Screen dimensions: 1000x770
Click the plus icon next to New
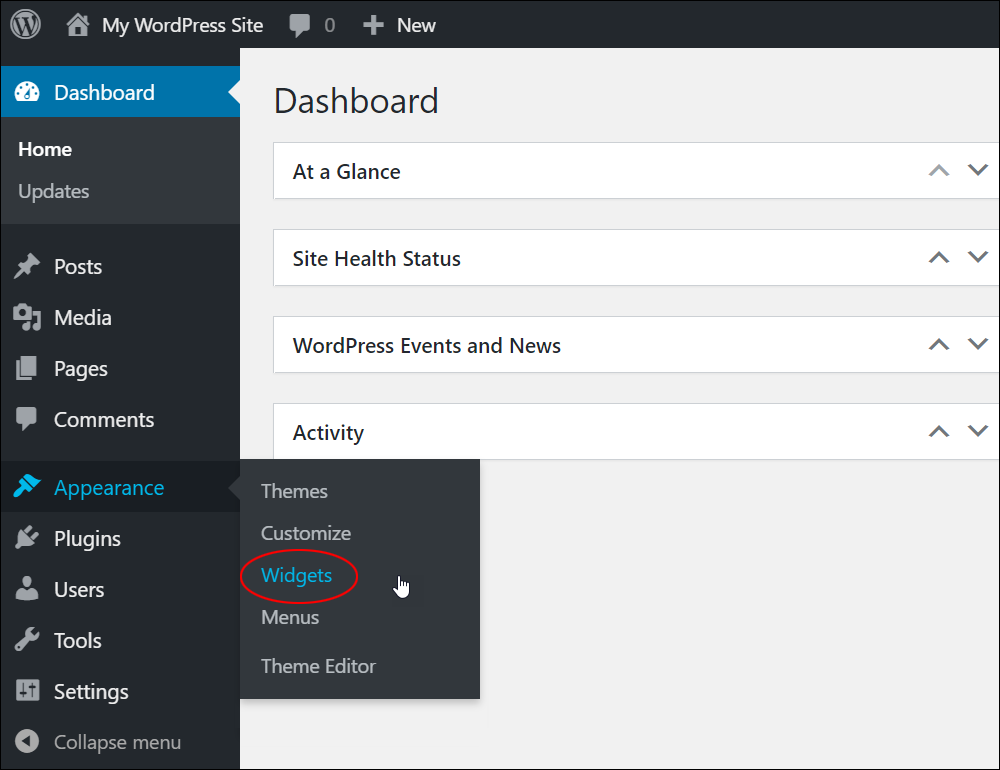pos(373,26)
